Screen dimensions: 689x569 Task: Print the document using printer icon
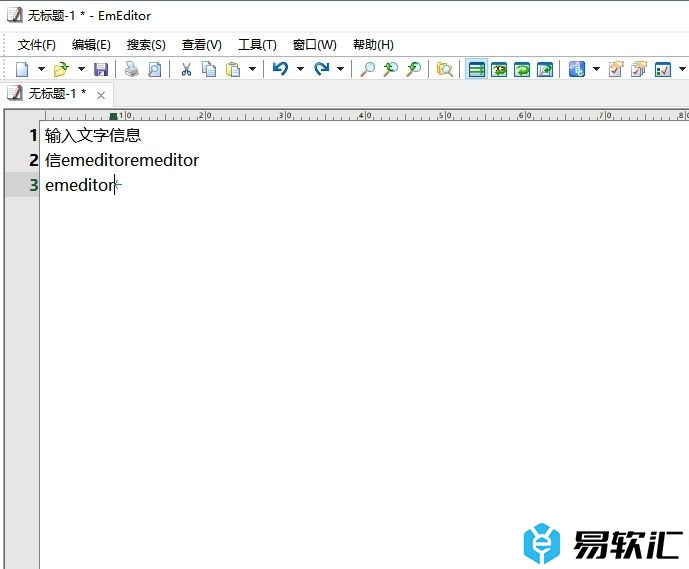[x=131, y=69]
